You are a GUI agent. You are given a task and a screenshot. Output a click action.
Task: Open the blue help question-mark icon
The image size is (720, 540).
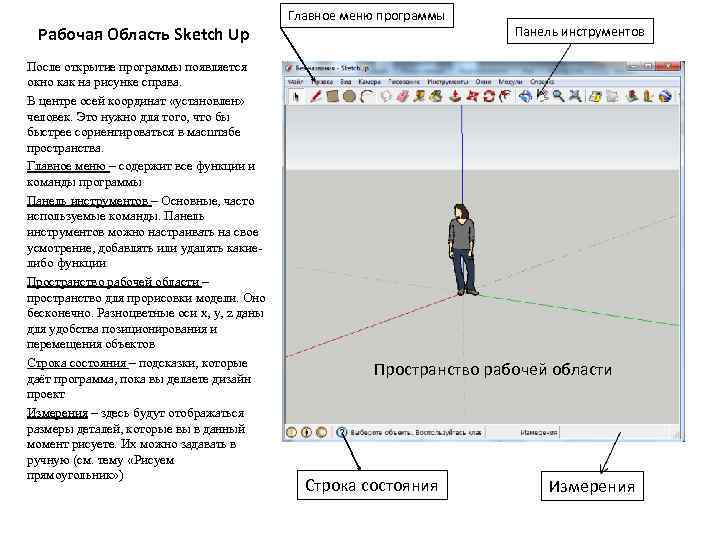[341, 432]
